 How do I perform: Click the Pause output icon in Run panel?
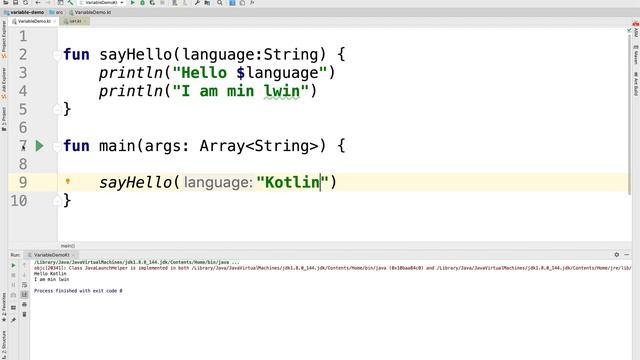(13, 285)
